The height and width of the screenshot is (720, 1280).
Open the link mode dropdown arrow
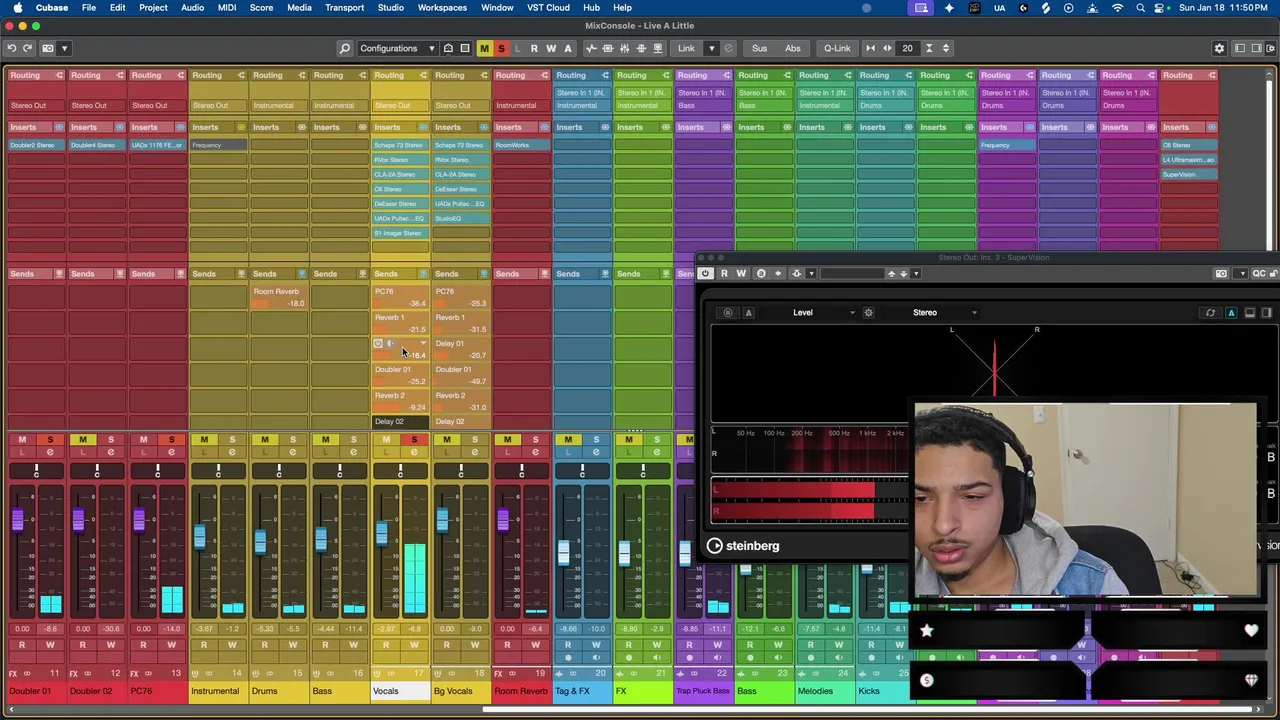(x=711, y=48)
